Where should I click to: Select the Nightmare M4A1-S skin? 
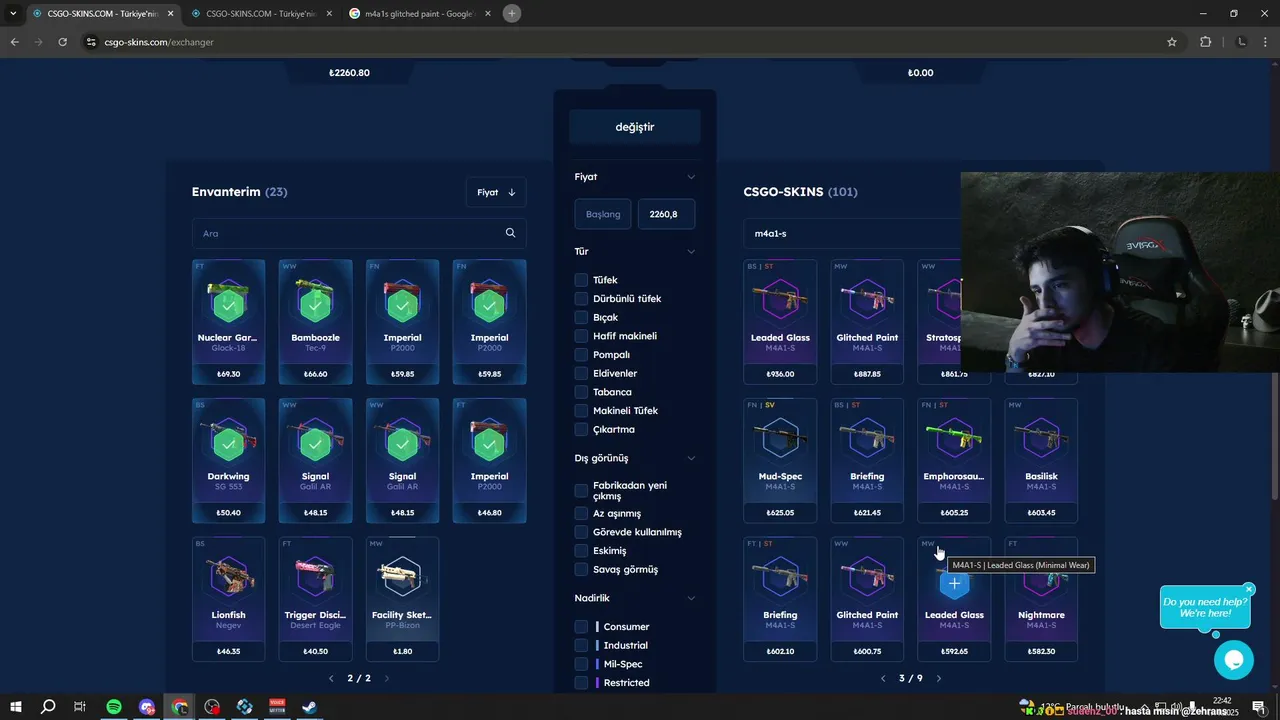point(1041,600)
